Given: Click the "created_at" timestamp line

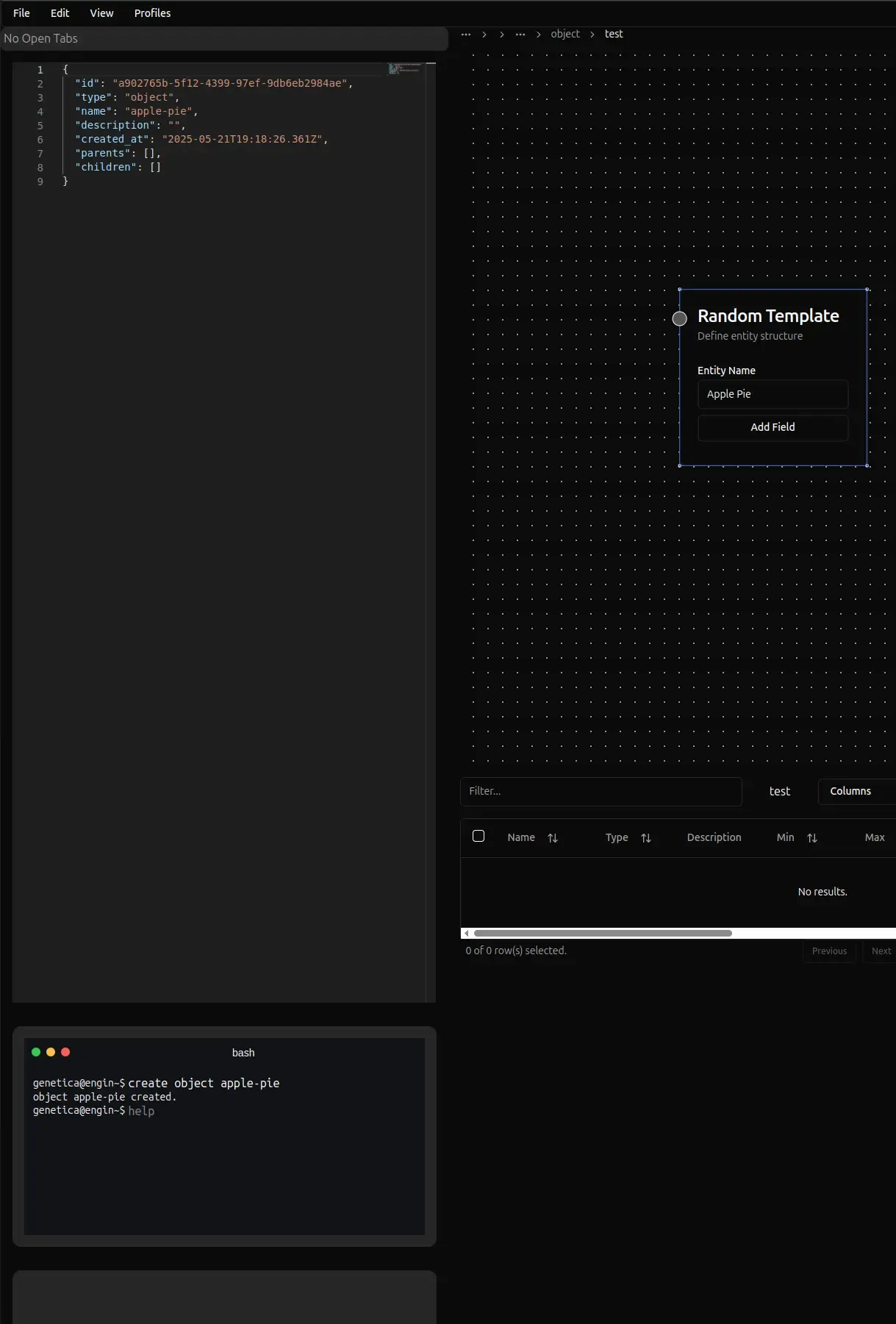Looking at the screenshot, I should [201, 140].
